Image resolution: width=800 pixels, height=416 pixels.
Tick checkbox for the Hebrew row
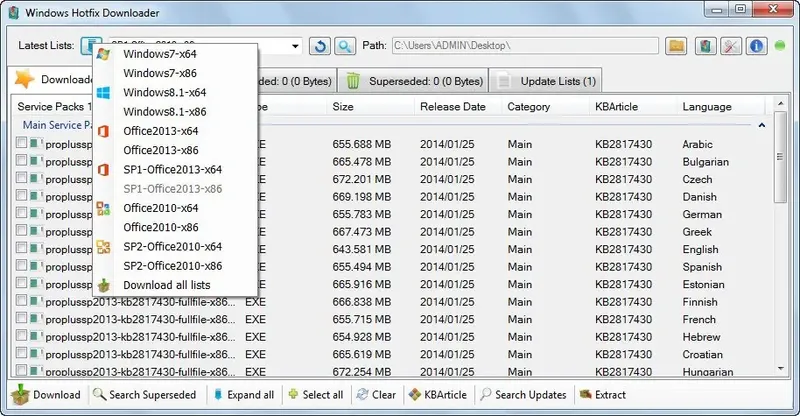tap(21, 335)
